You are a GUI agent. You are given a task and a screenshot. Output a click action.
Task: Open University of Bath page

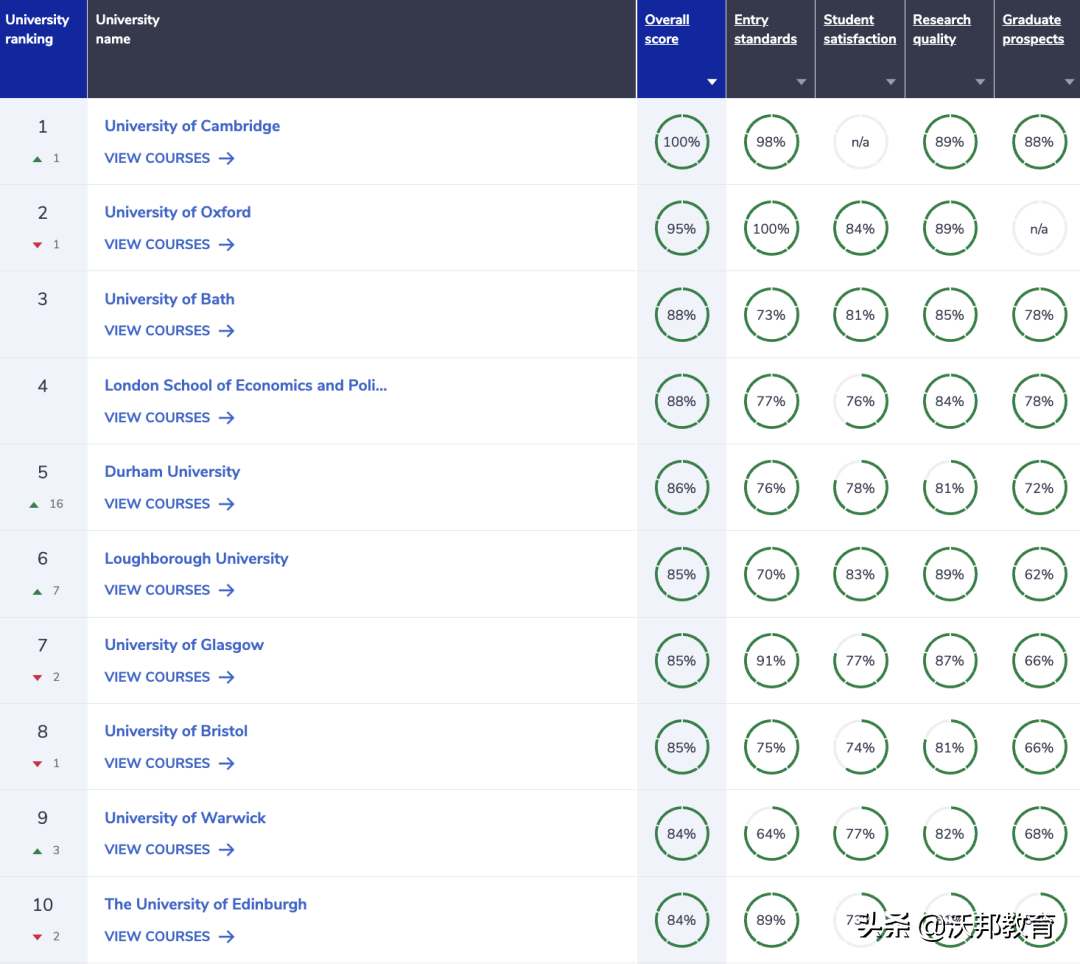click(169, 299)
